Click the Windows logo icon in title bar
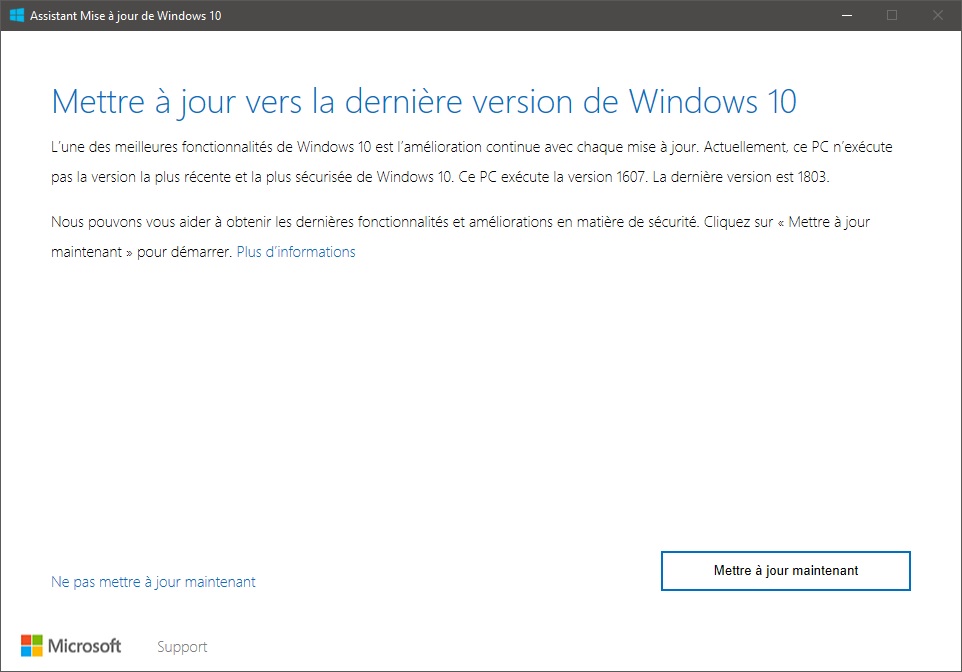 17,15
